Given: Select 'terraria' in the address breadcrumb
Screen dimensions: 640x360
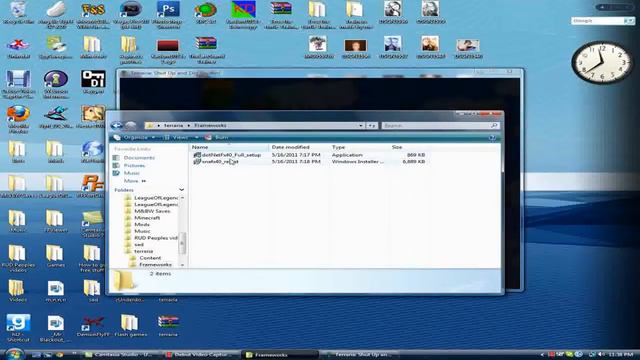Looking at the screenshot, I should click(x=173, y=126).
